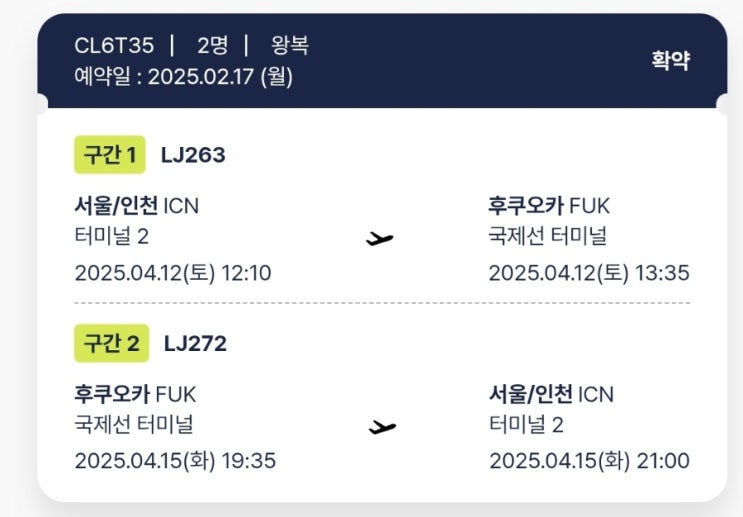Click the 예약일 2025.02.17 booking date
The height and width of the screenshot is (517, 743).
coord(183,76)
